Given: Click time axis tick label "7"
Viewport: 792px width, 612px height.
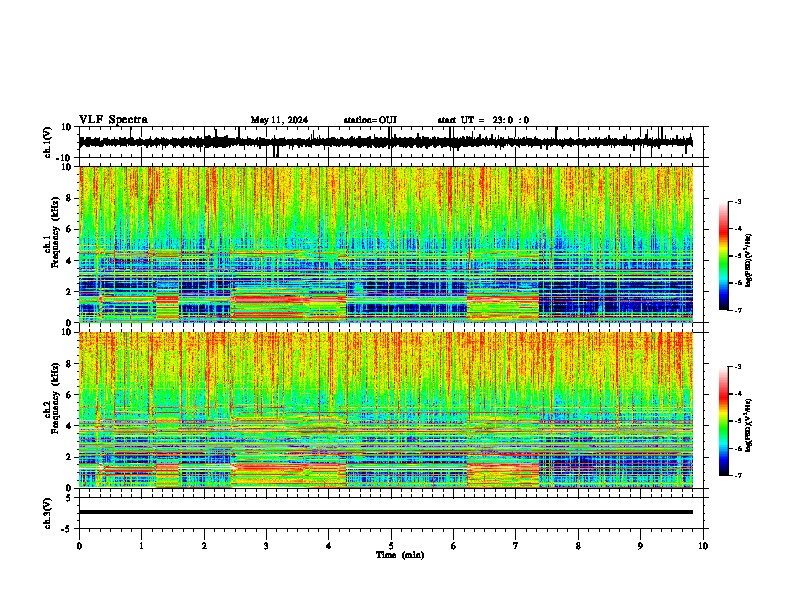Looking at the screenshot, I should click(x=516, y=546).
